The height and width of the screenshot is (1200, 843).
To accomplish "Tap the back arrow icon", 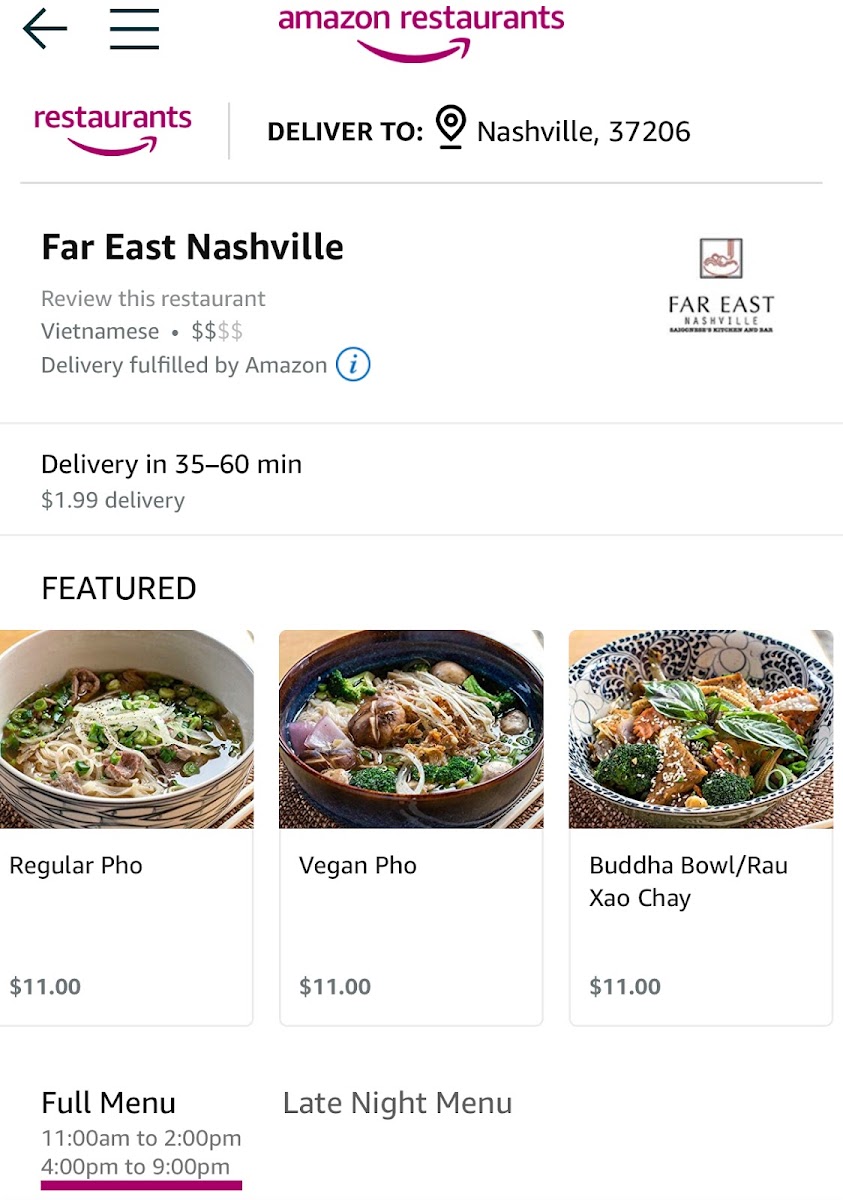I will click(x=45, y=28).
